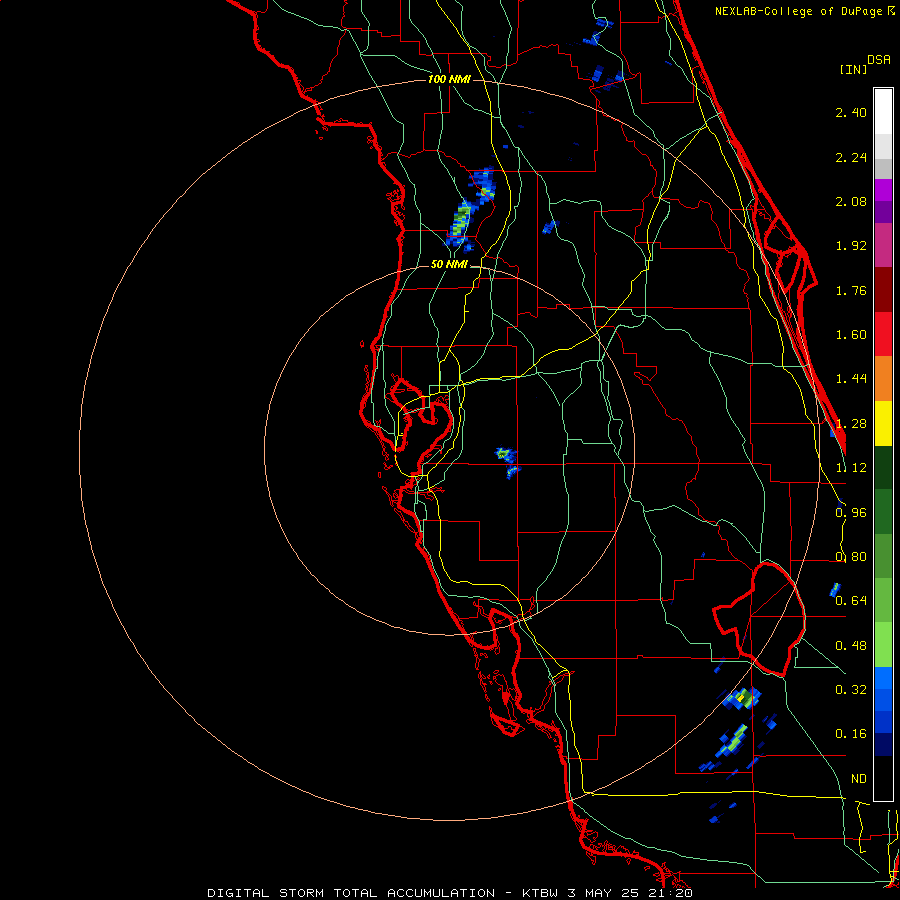
Task: Click the 1.60 legend value
Action: [851, 335]
